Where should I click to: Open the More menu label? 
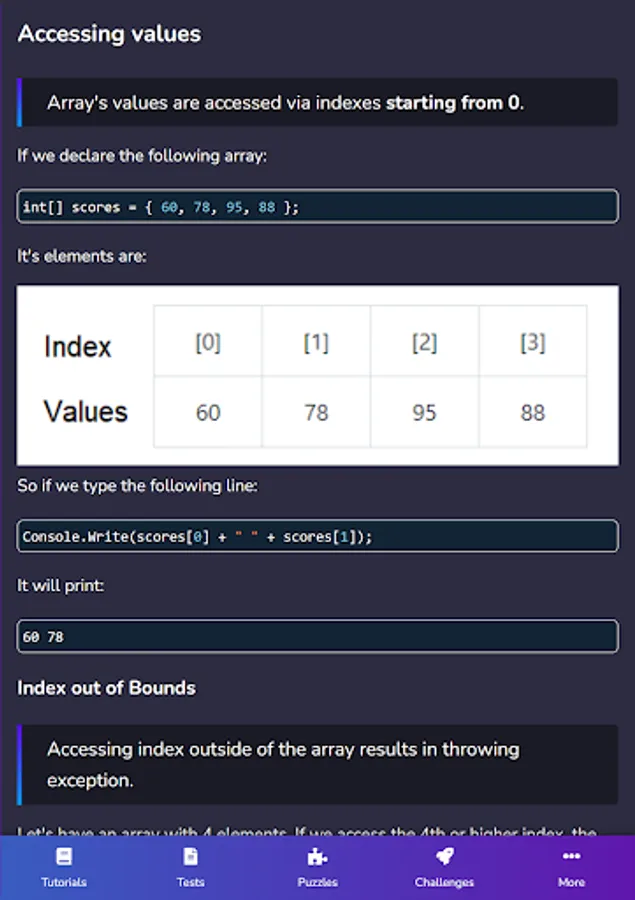[571, 882]
